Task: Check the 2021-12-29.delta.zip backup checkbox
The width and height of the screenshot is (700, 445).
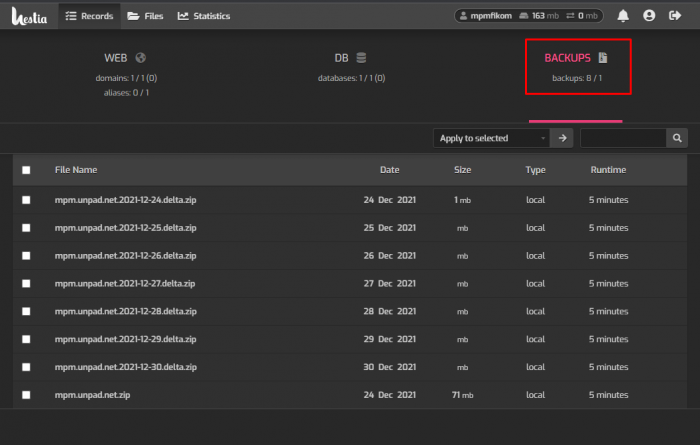Action: pos(26,340)
